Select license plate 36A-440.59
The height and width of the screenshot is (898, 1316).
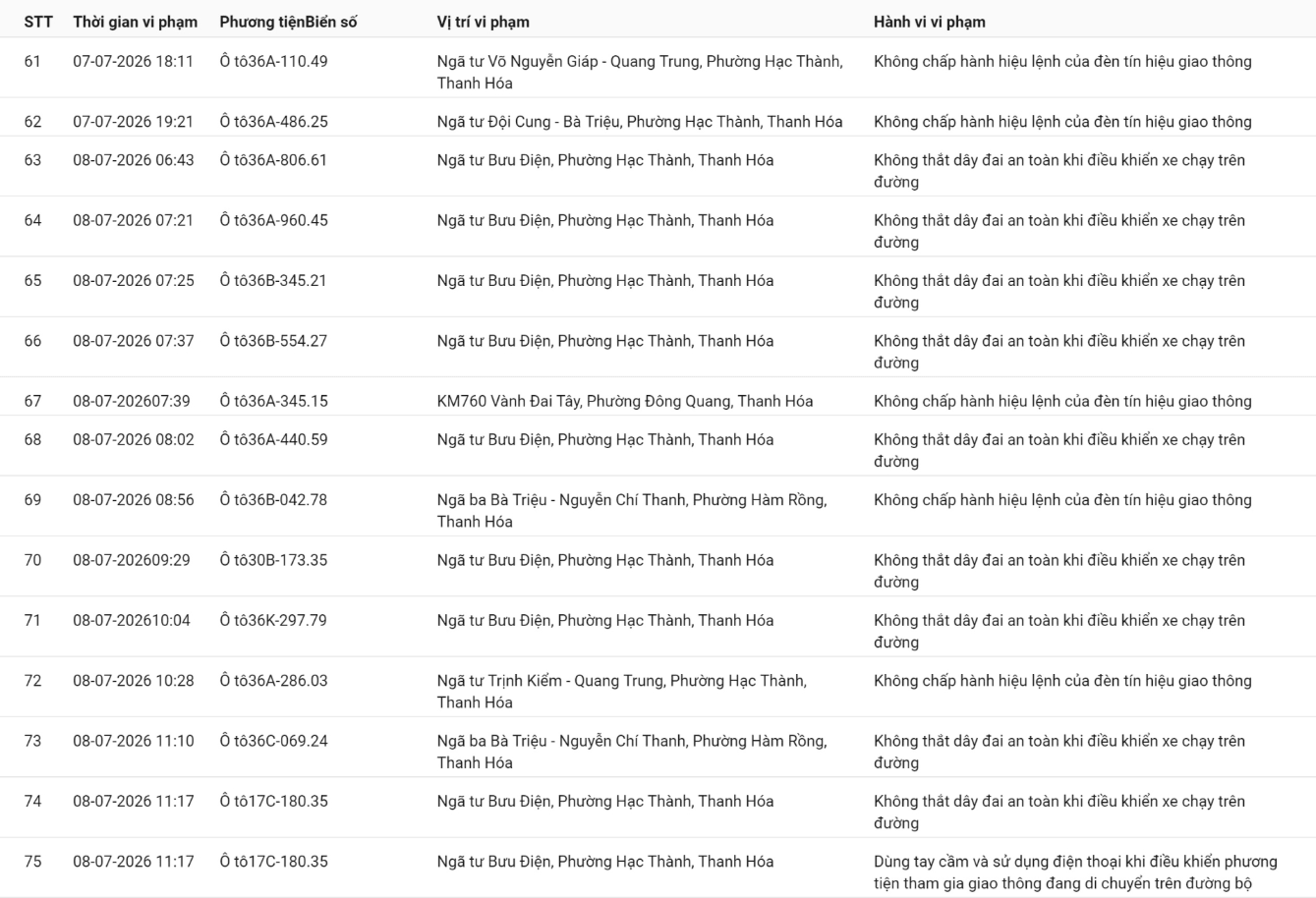click(274, 439)
